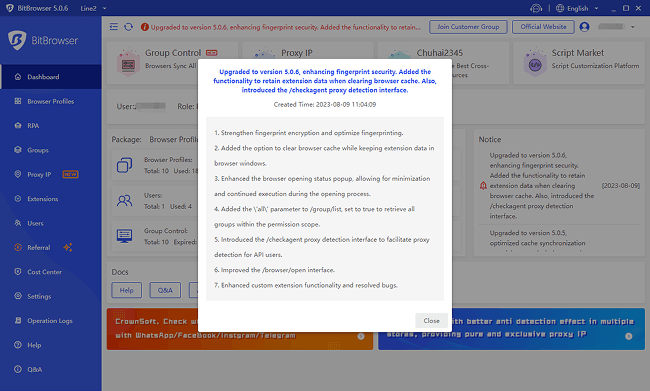The height and width of the screenshot is (391, 650).
Task: Collapse the sidebar with the hamburger icon
Action: [x=114, y=27]
